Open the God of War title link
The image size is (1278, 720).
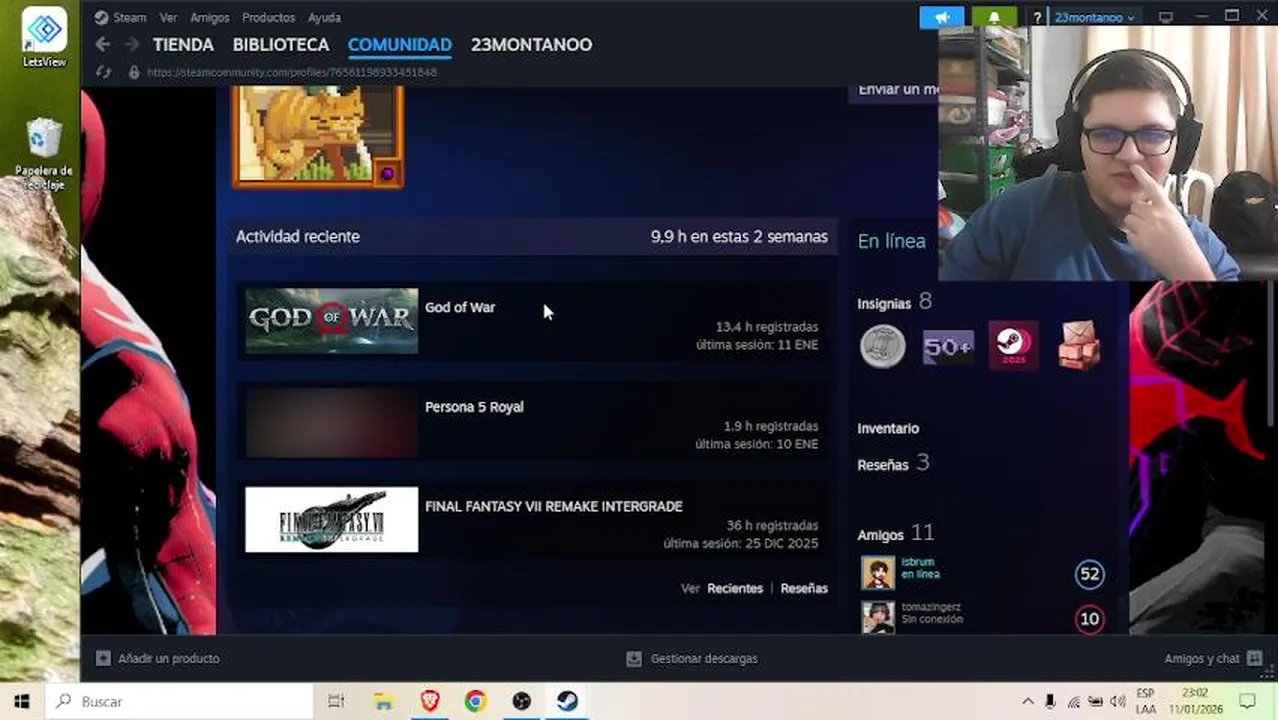(460, 307)
